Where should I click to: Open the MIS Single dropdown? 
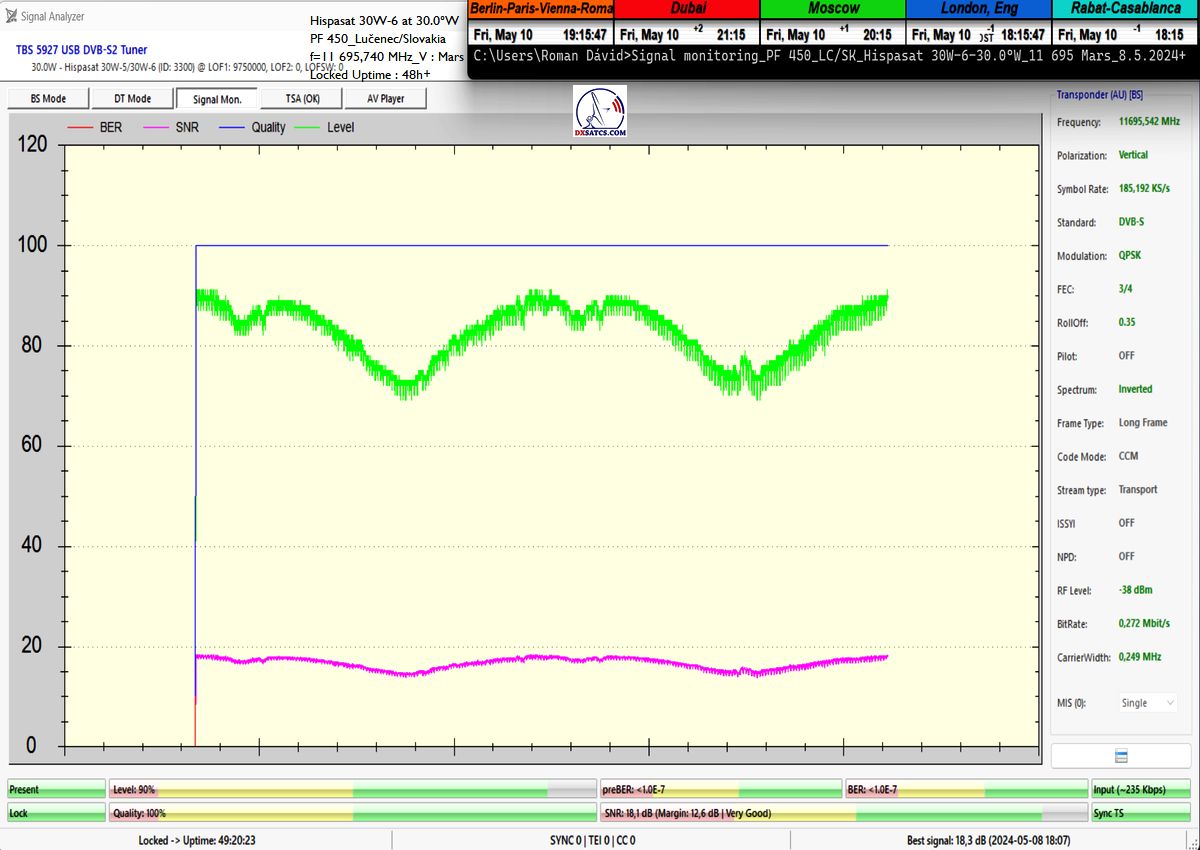coord(1146,703)
